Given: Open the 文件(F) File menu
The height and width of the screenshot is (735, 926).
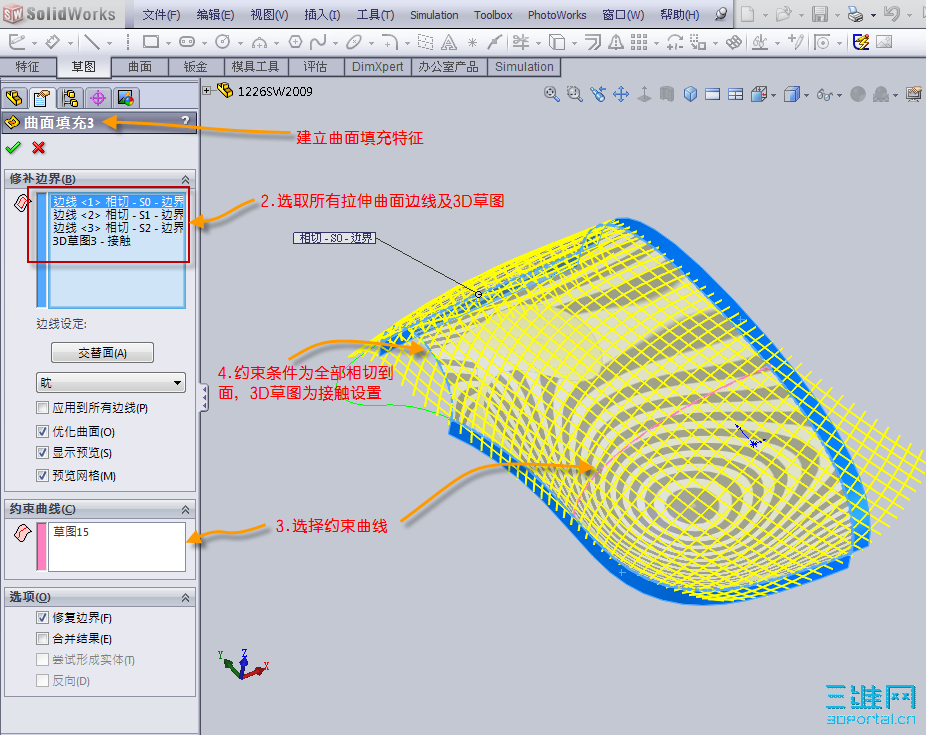Looking at the screenshot, I should (x=161, y=15).
